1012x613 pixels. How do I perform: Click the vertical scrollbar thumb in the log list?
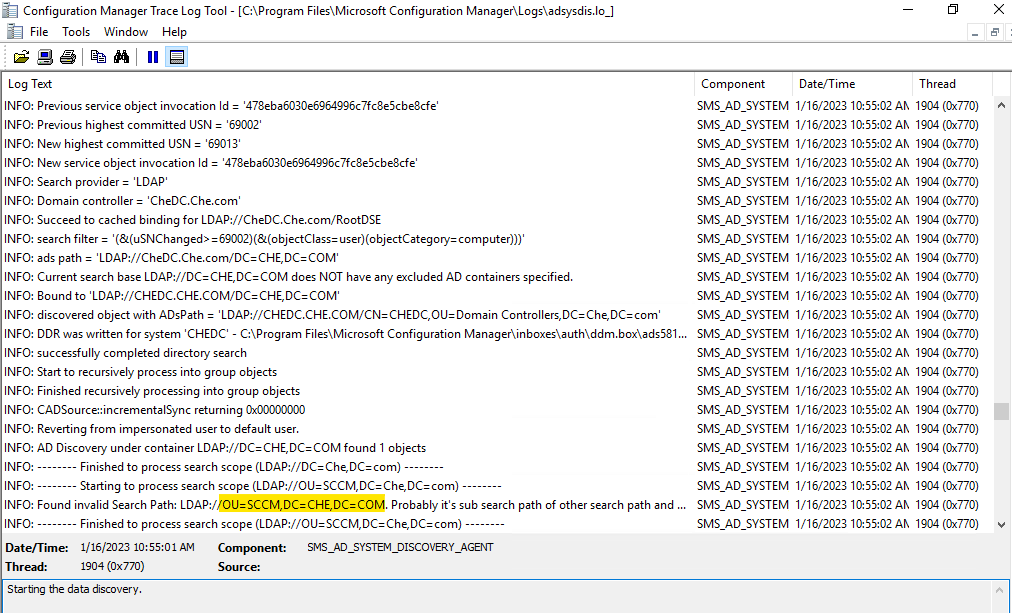1001,411
